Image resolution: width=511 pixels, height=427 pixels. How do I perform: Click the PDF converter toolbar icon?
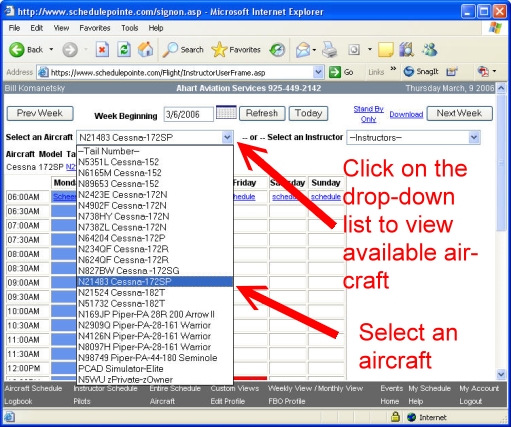[483, 71]
